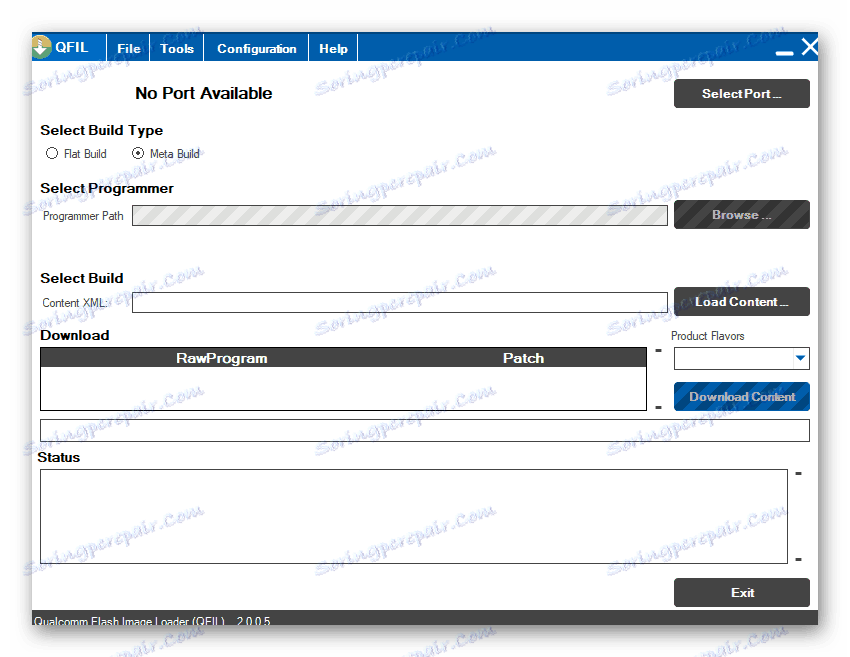Expand the Product Flavors dropdown arrow

coord(800,358)
